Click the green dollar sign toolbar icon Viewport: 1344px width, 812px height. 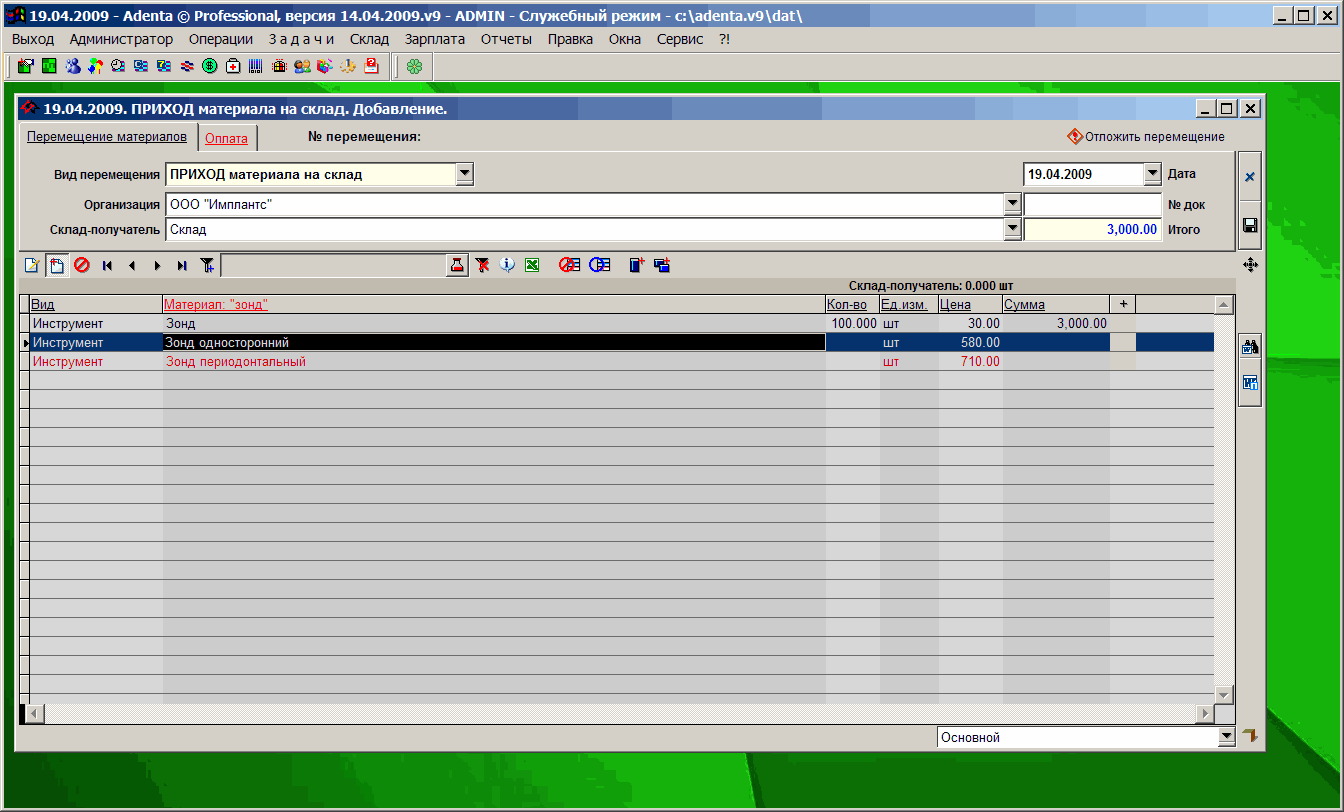click(210, 67)
